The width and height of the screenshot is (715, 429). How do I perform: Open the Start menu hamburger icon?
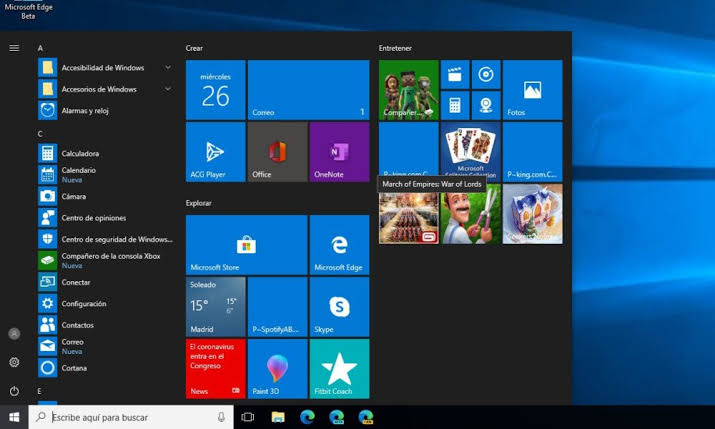pos(14,48)
